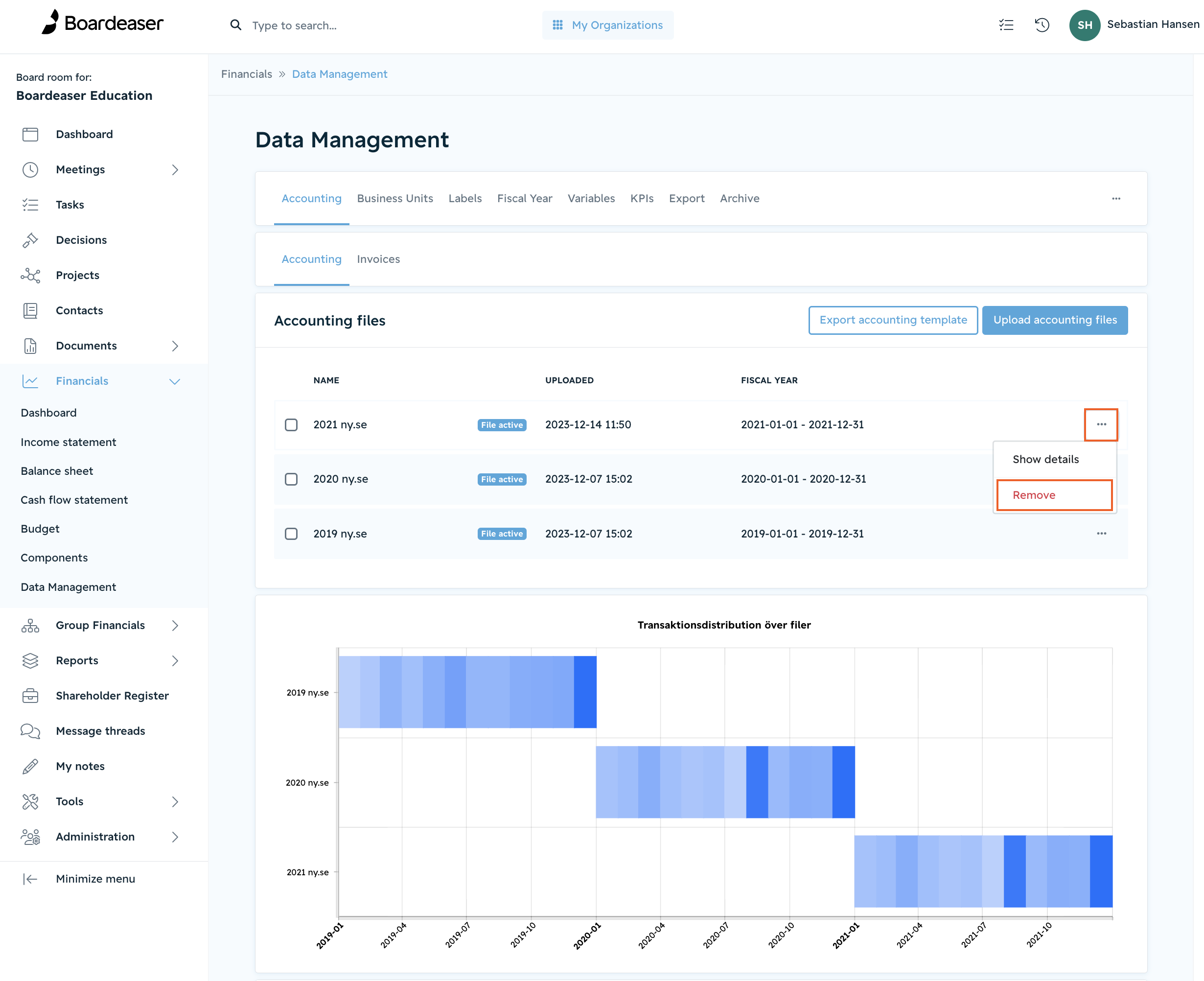Click Export accounting template button
The width and height of the screenshot is (1204, 981).
pyautogui.click(x=893, y=320)
